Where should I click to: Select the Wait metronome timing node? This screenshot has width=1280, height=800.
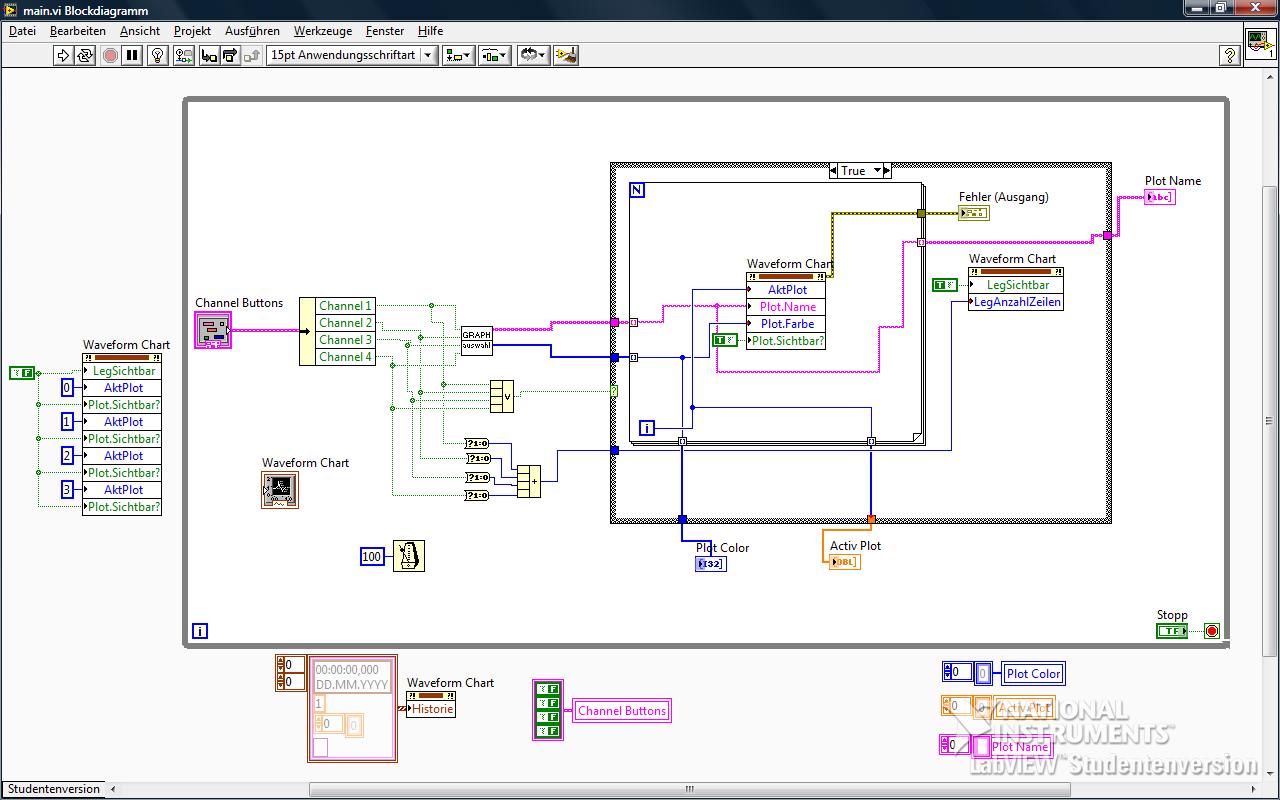pyautogui.click(x=408, y=556)
